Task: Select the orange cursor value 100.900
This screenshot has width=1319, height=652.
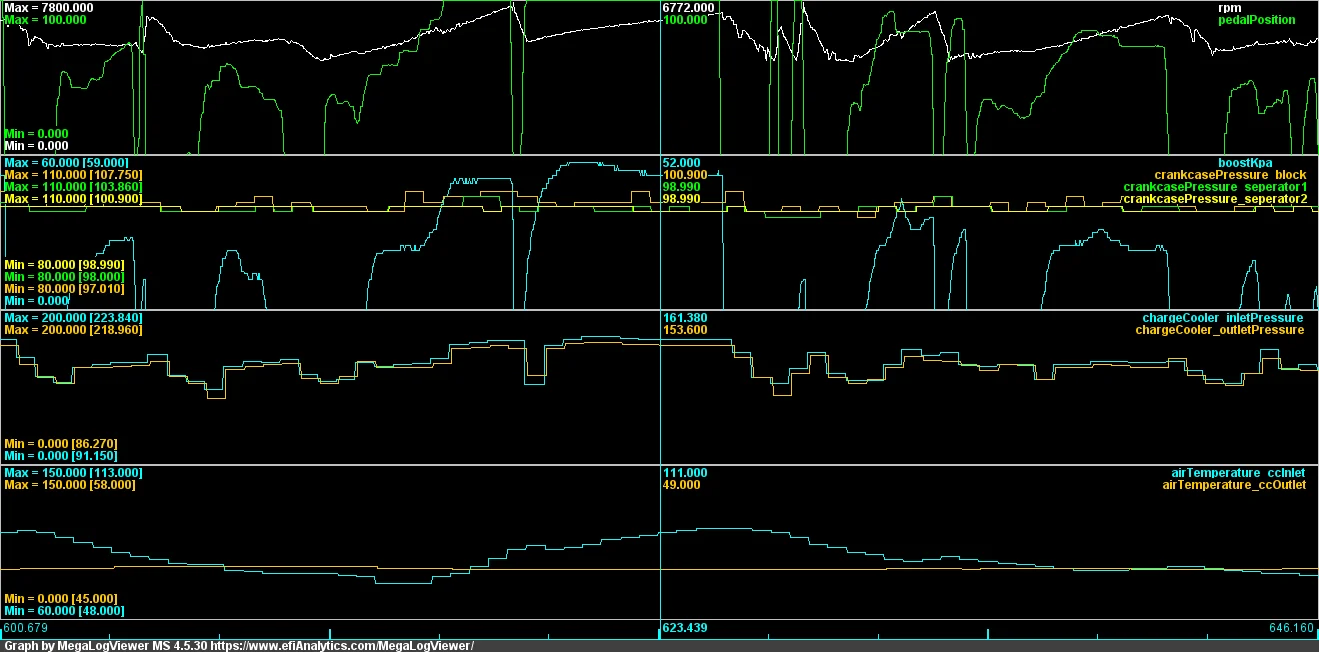Action: click(685, 175)
